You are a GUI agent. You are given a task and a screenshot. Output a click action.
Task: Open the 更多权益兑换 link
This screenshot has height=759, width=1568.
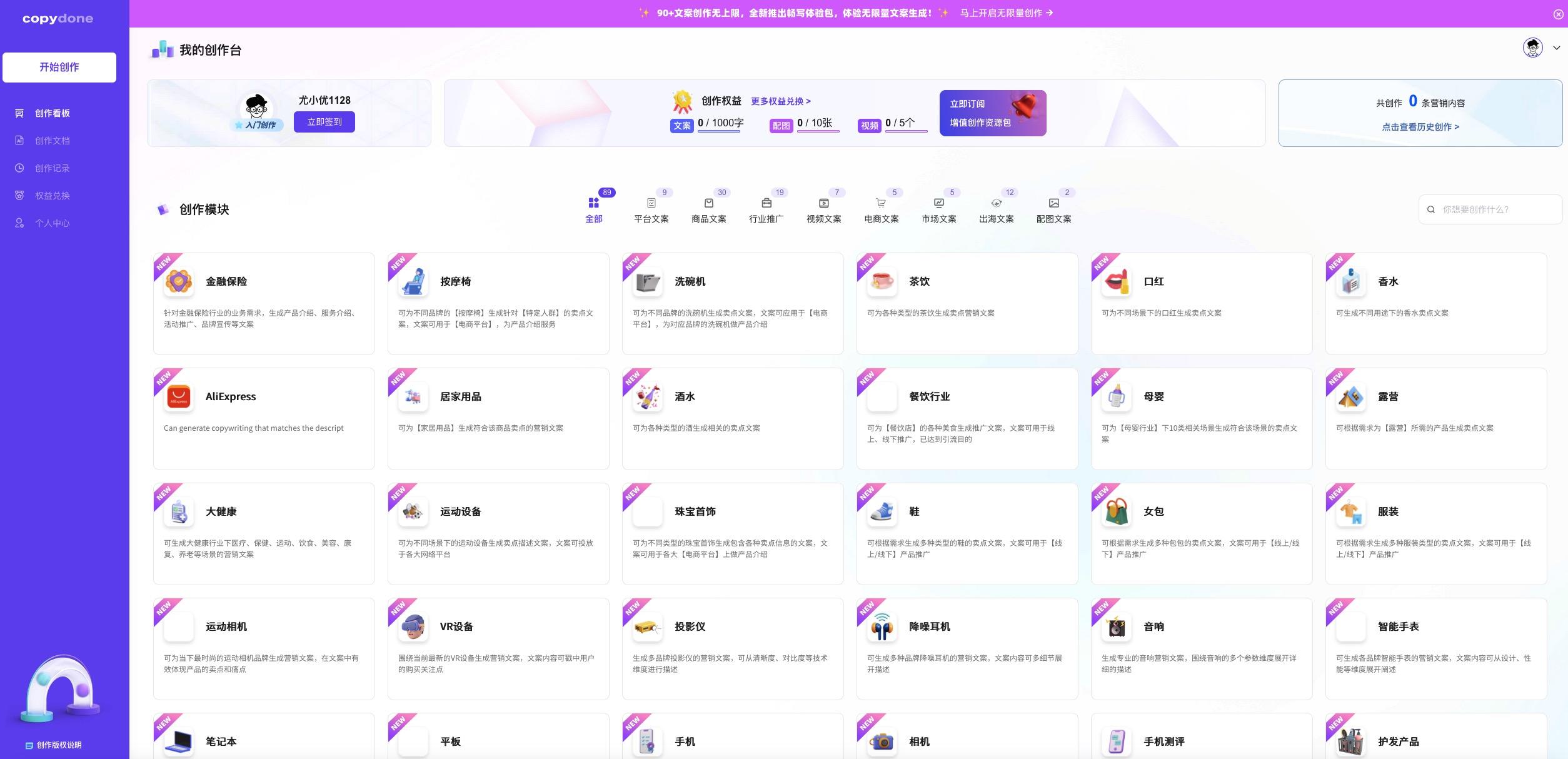tap(781, 101)
